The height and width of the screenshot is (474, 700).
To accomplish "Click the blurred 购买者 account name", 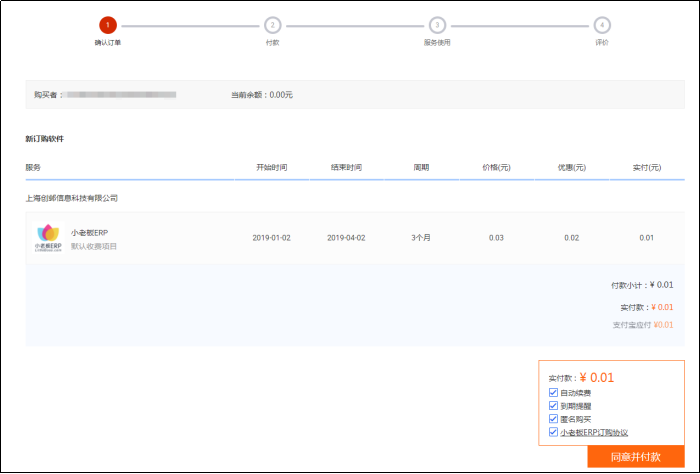I will (120, 95).
